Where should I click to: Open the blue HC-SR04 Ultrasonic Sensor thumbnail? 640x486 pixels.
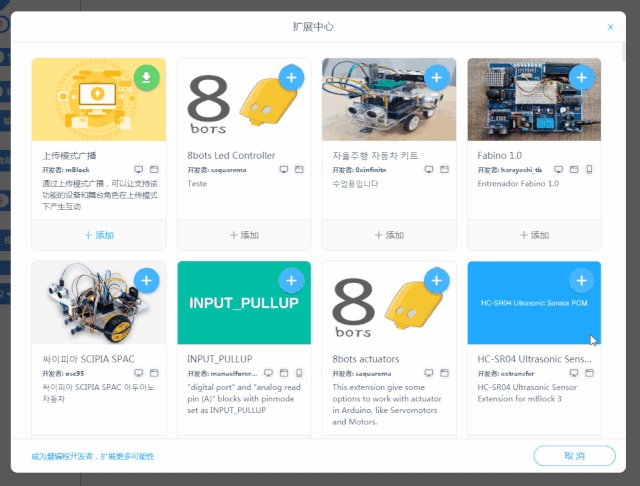(x=534, y=303)
